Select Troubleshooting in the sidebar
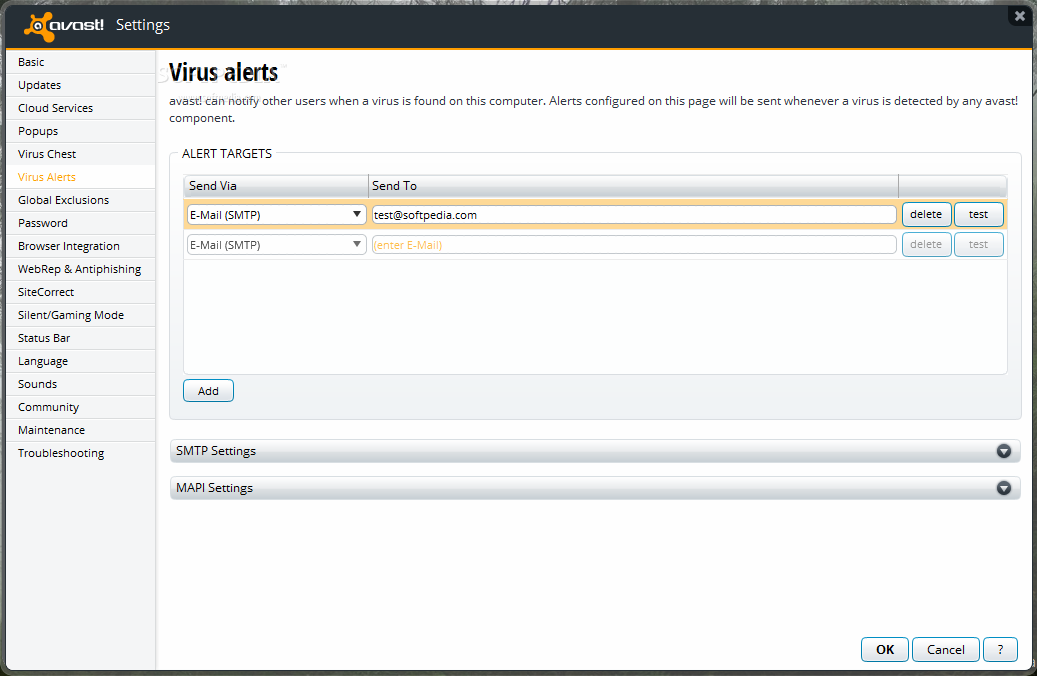This screenshot has width=1037, height=676. point(81,453)
